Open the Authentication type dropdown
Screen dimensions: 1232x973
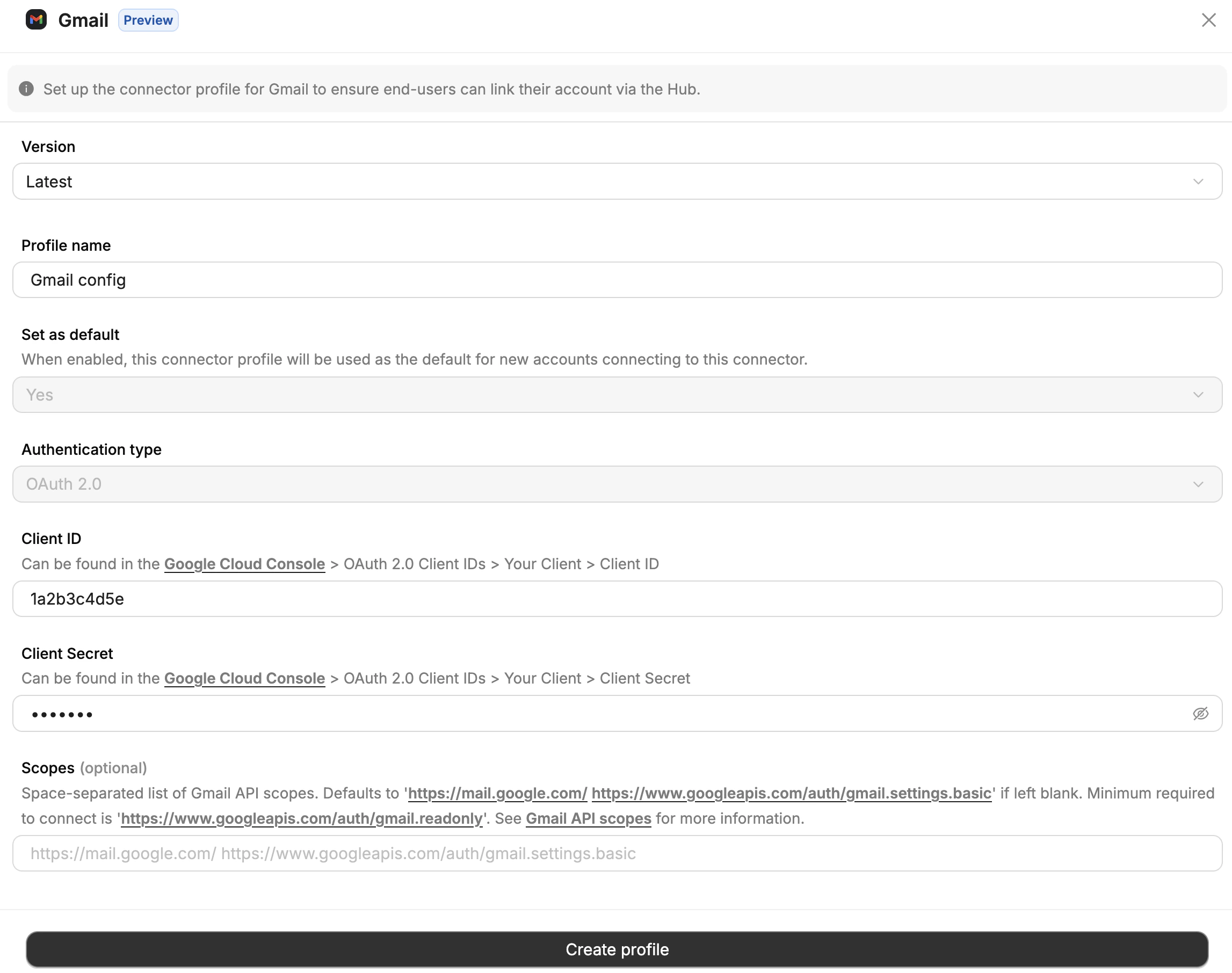(x=617, y=484)
